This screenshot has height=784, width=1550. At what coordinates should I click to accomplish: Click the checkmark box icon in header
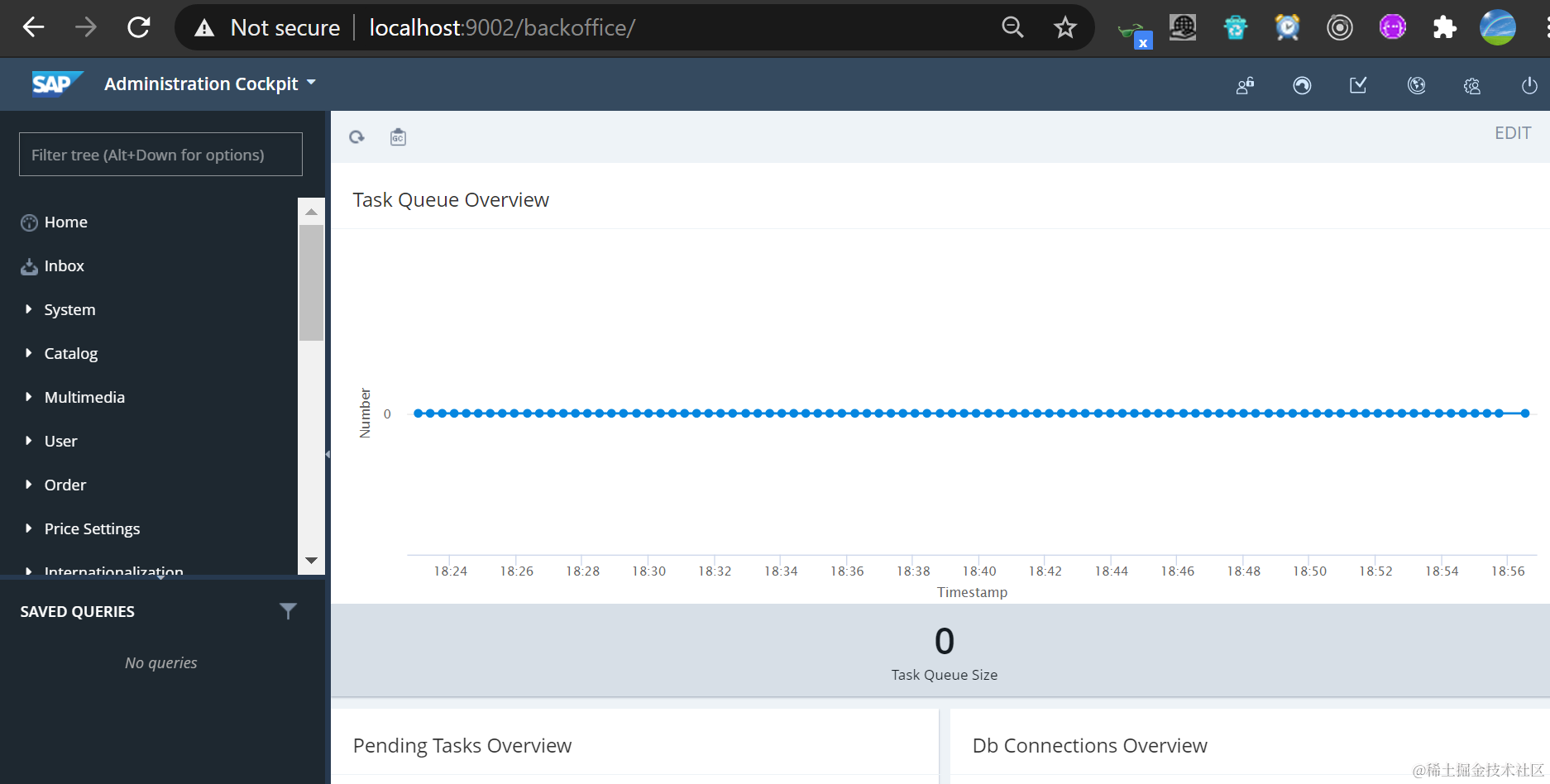tap(1358, 84)
